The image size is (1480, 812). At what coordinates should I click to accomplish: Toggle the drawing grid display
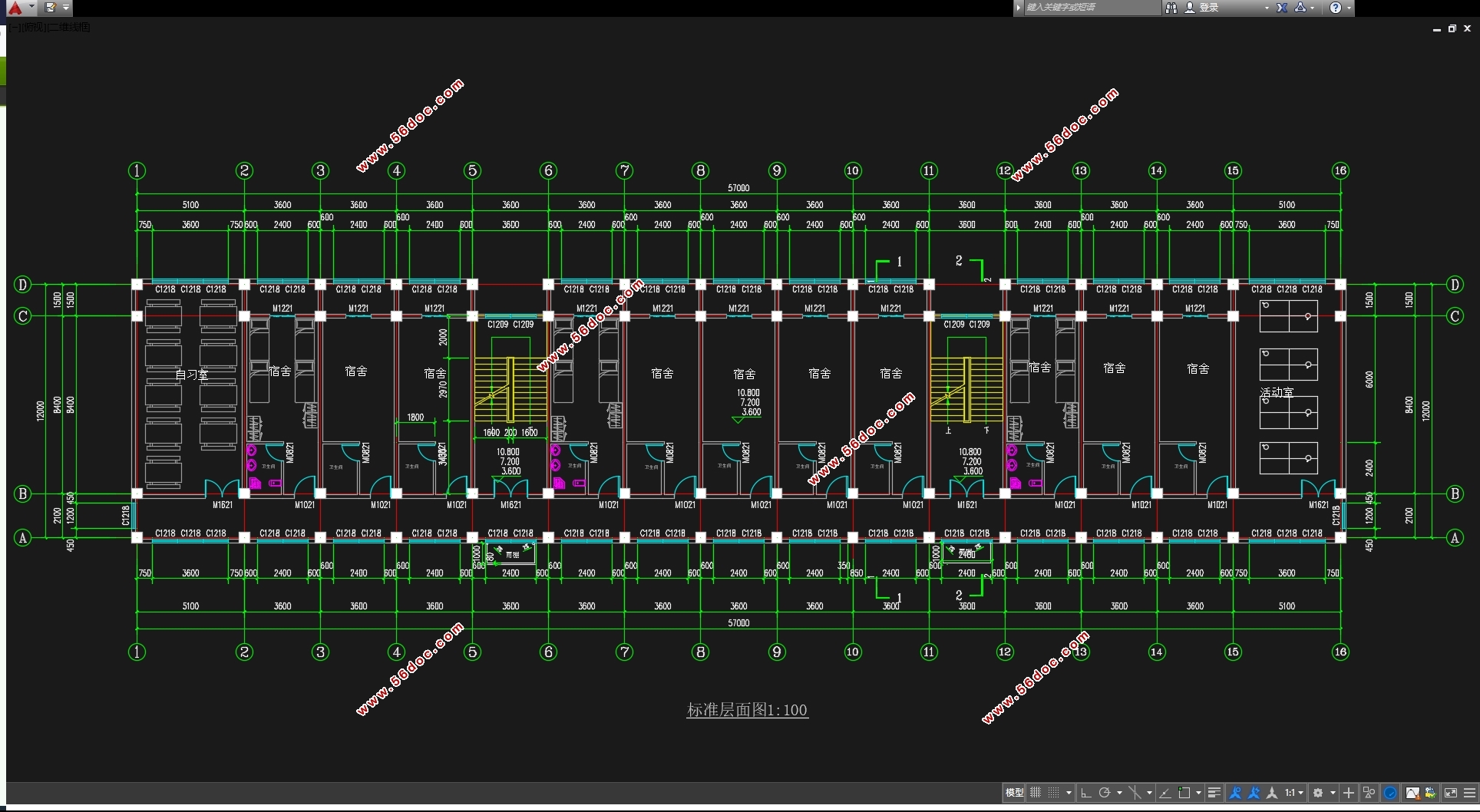(x=1036, y=793)
